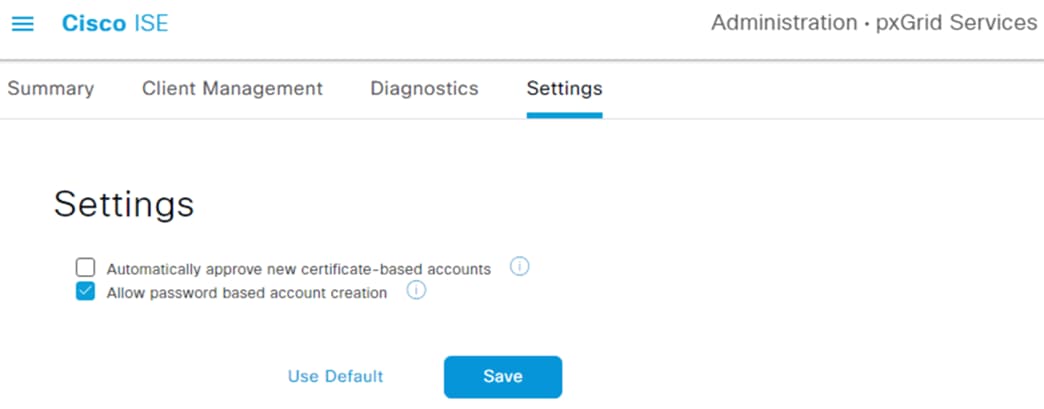
Task: Click the Cisco ISE logo
Action: [x=115, y=24]
